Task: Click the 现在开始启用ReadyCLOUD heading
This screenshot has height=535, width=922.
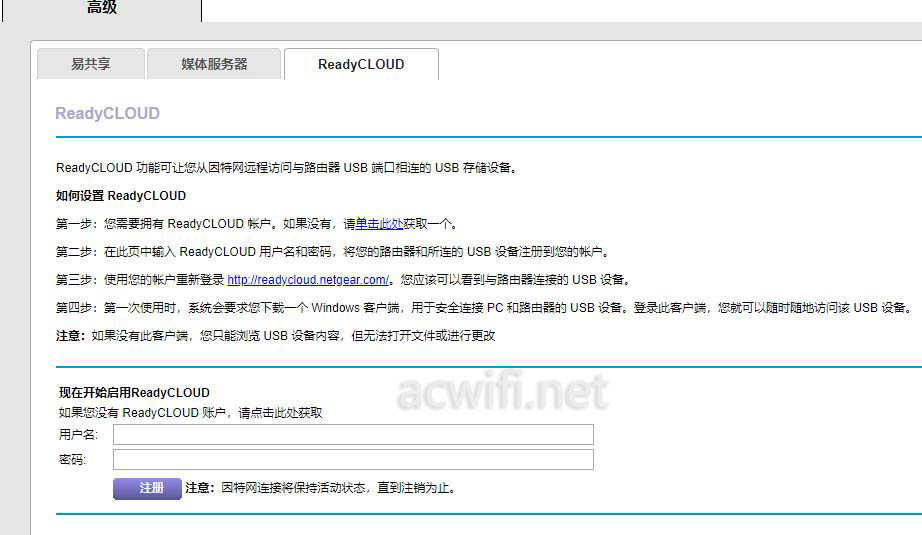Action: [x=134, y=393]
